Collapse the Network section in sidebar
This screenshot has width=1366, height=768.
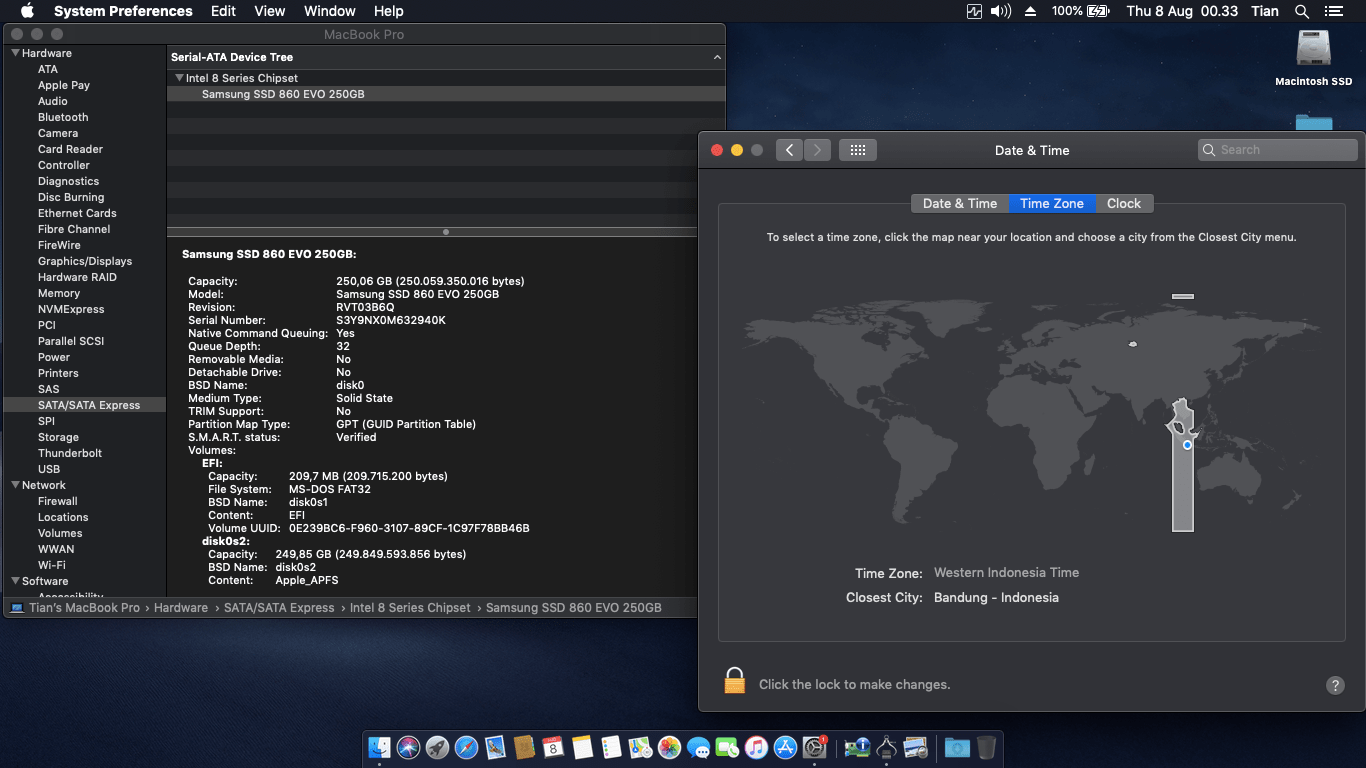[x=16, y=485]
